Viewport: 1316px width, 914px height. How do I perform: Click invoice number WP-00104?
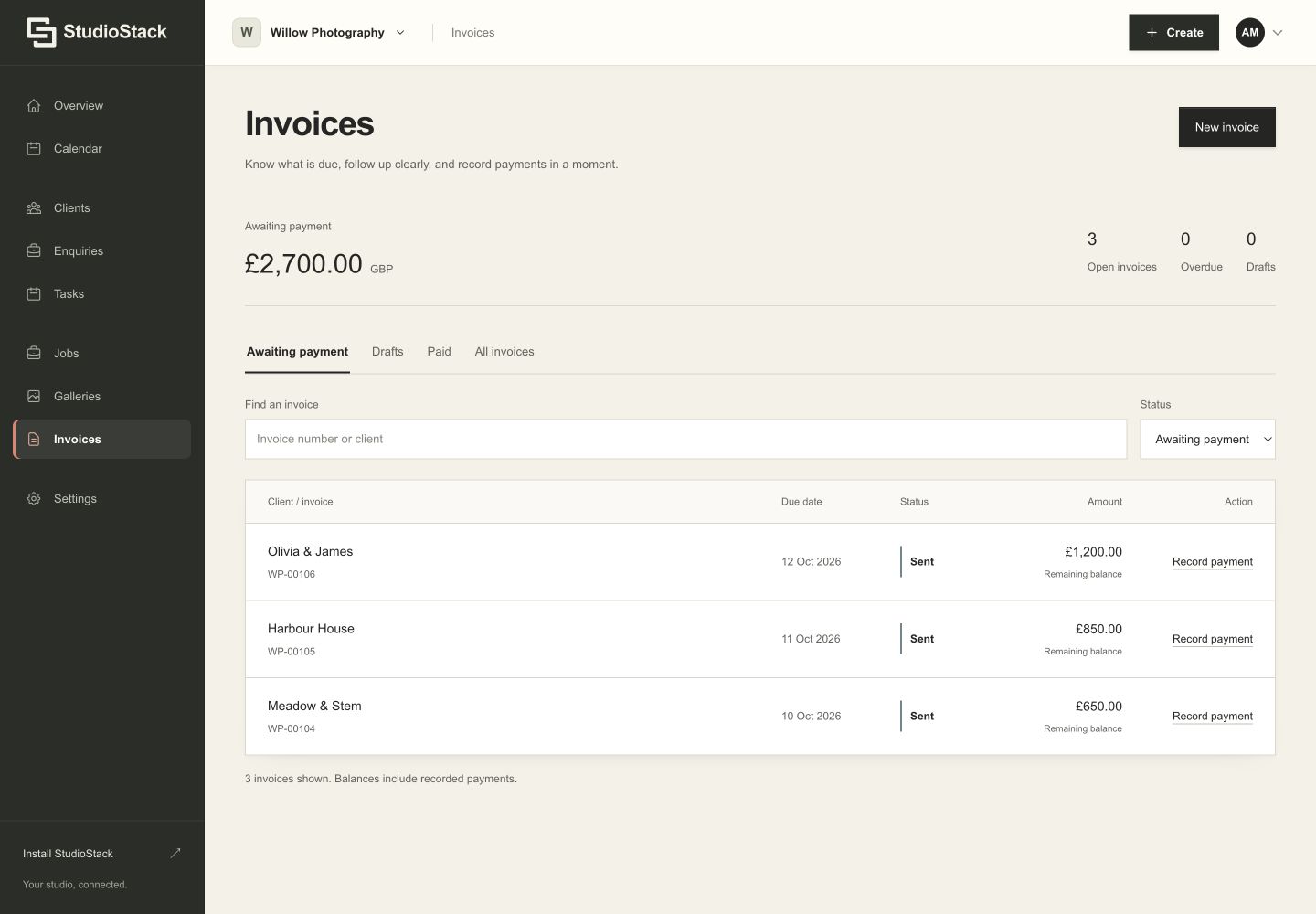292,729
